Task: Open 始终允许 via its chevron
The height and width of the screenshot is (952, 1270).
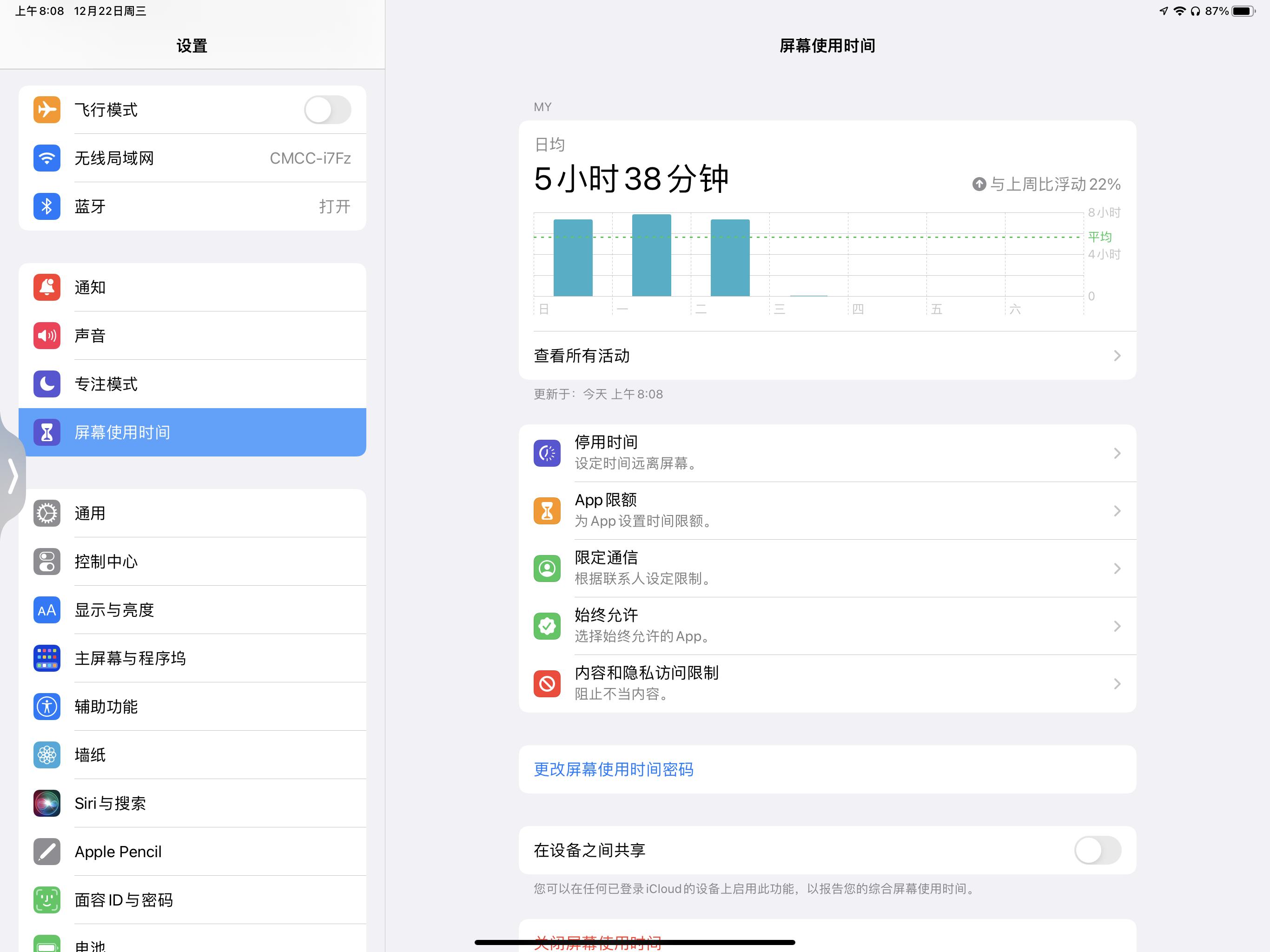Action: click(x=1117, y=626)
